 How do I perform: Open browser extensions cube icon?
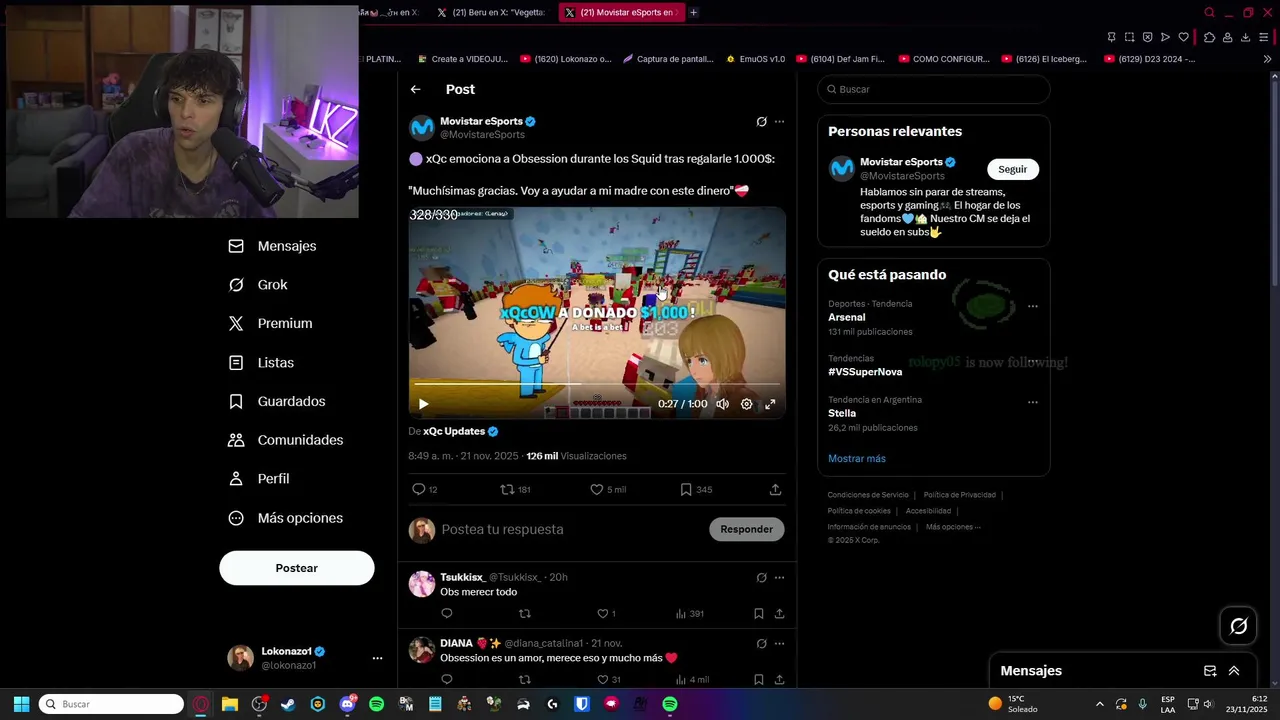(1209, 37)
